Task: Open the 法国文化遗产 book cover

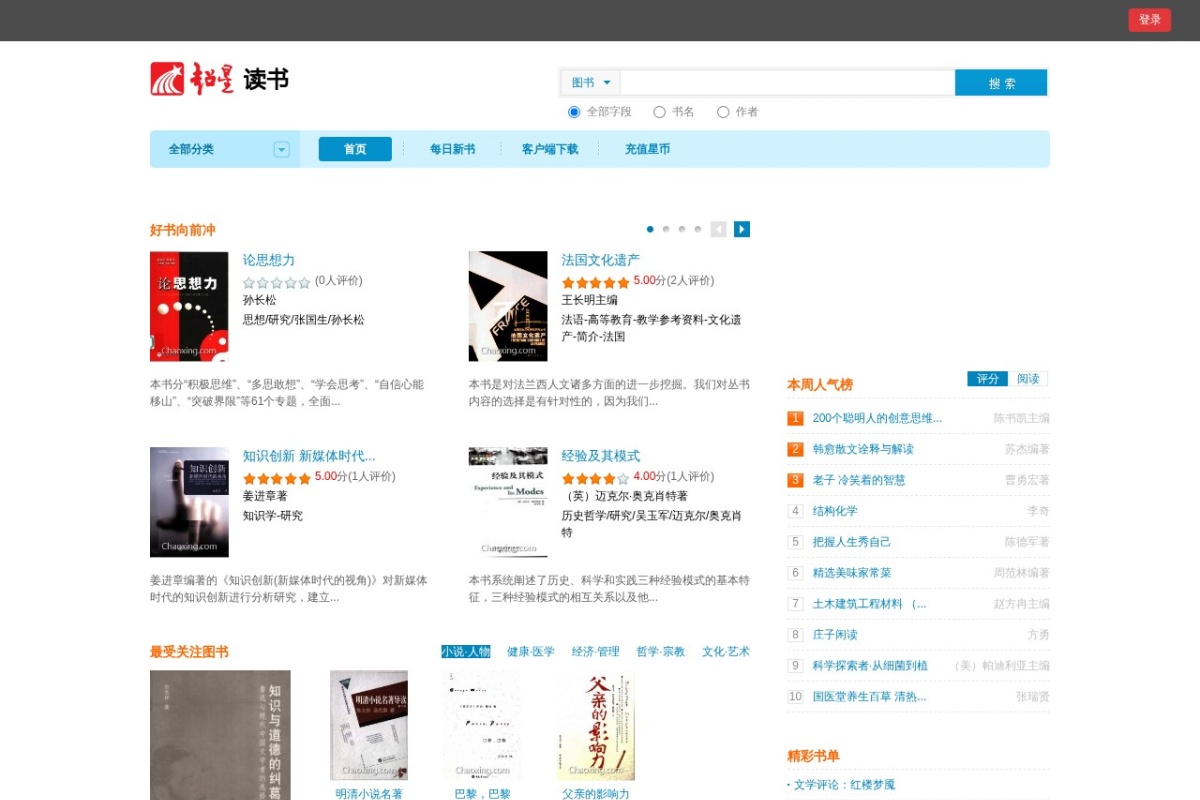Action: [x=508, y=306]
